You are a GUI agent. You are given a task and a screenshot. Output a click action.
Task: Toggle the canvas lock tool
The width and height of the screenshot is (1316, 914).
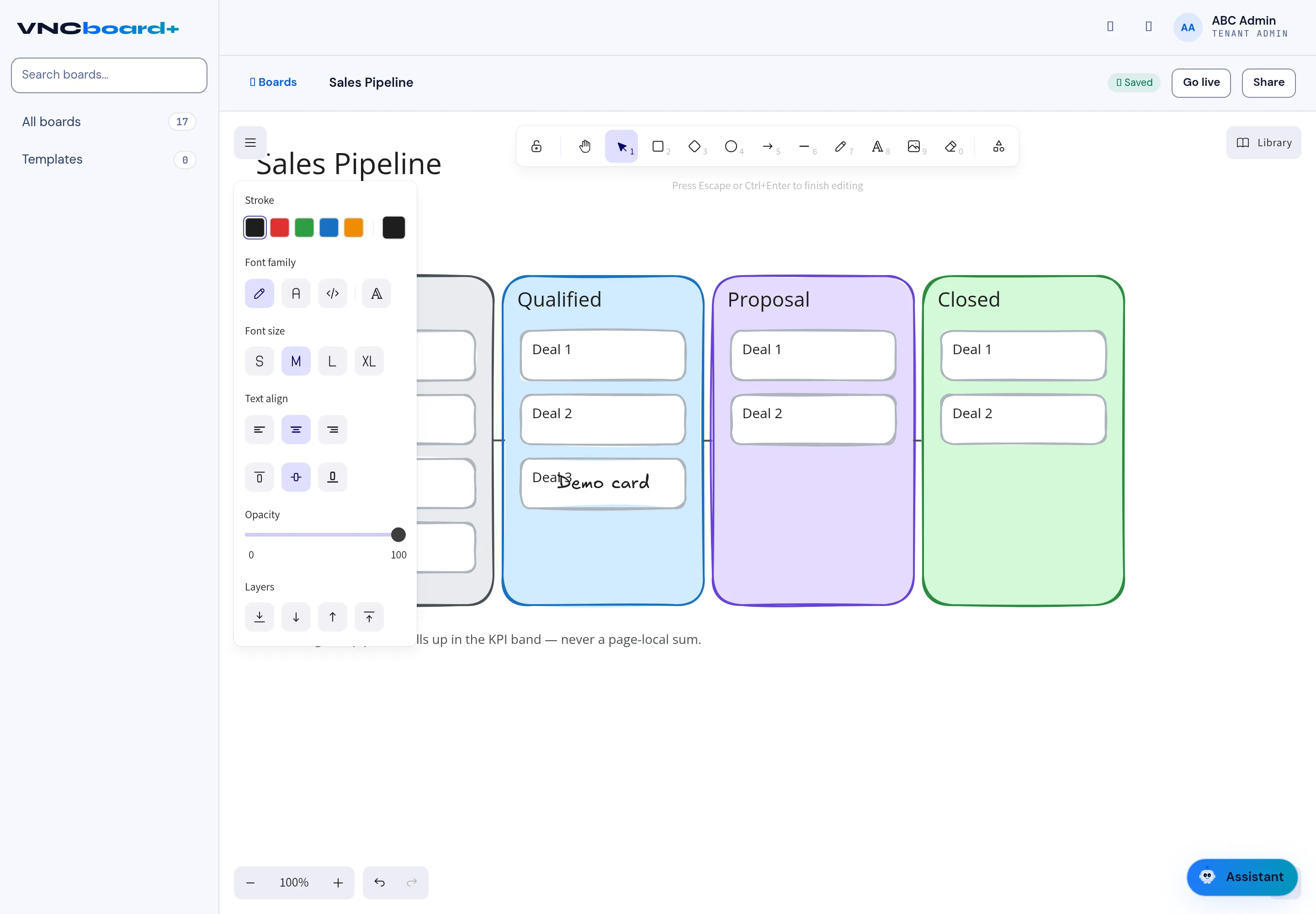pos(536,147)
